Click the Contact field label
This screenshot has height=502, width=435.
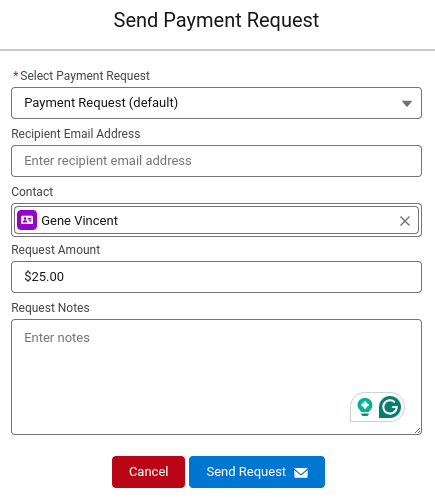coord(32,192)
